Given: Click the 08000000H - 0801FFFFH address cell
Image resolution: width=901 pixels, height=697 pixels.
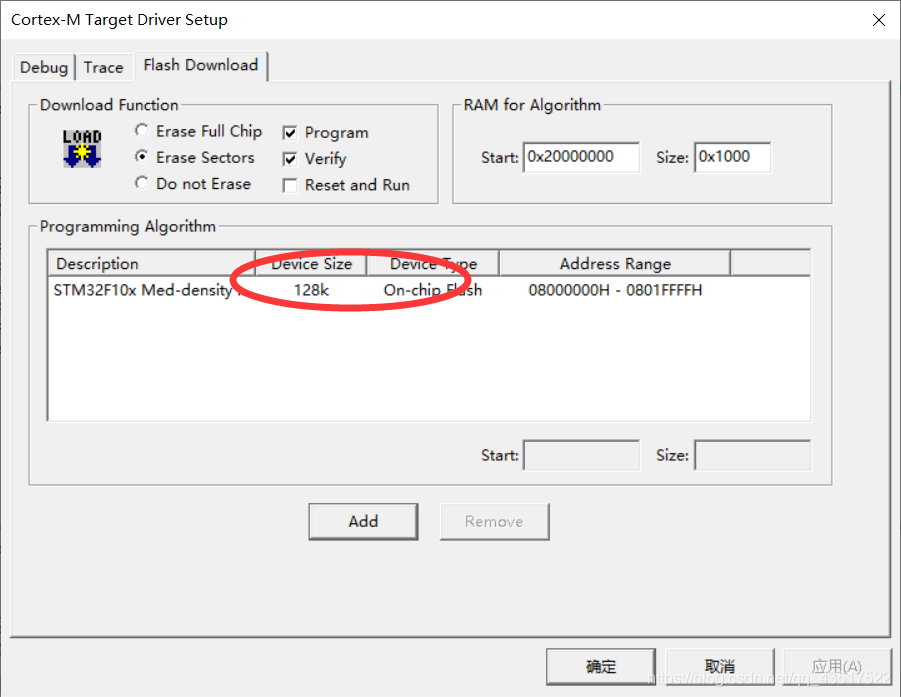Looking at the screenshot, I should point(615,290).
